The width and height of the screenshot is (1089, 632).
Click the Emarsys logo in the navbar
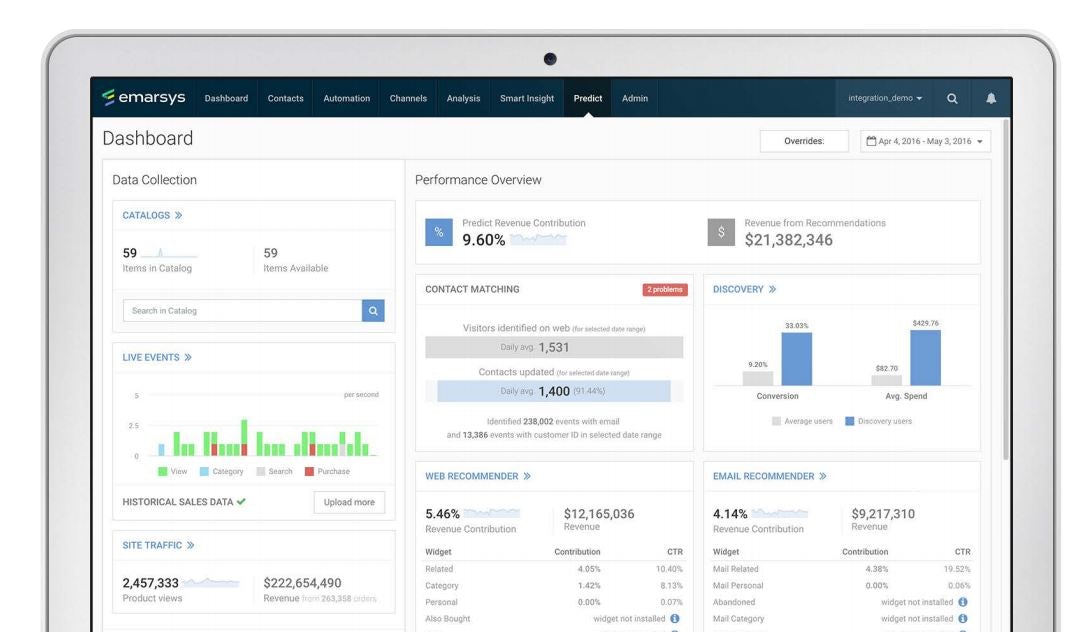(145, 98)
